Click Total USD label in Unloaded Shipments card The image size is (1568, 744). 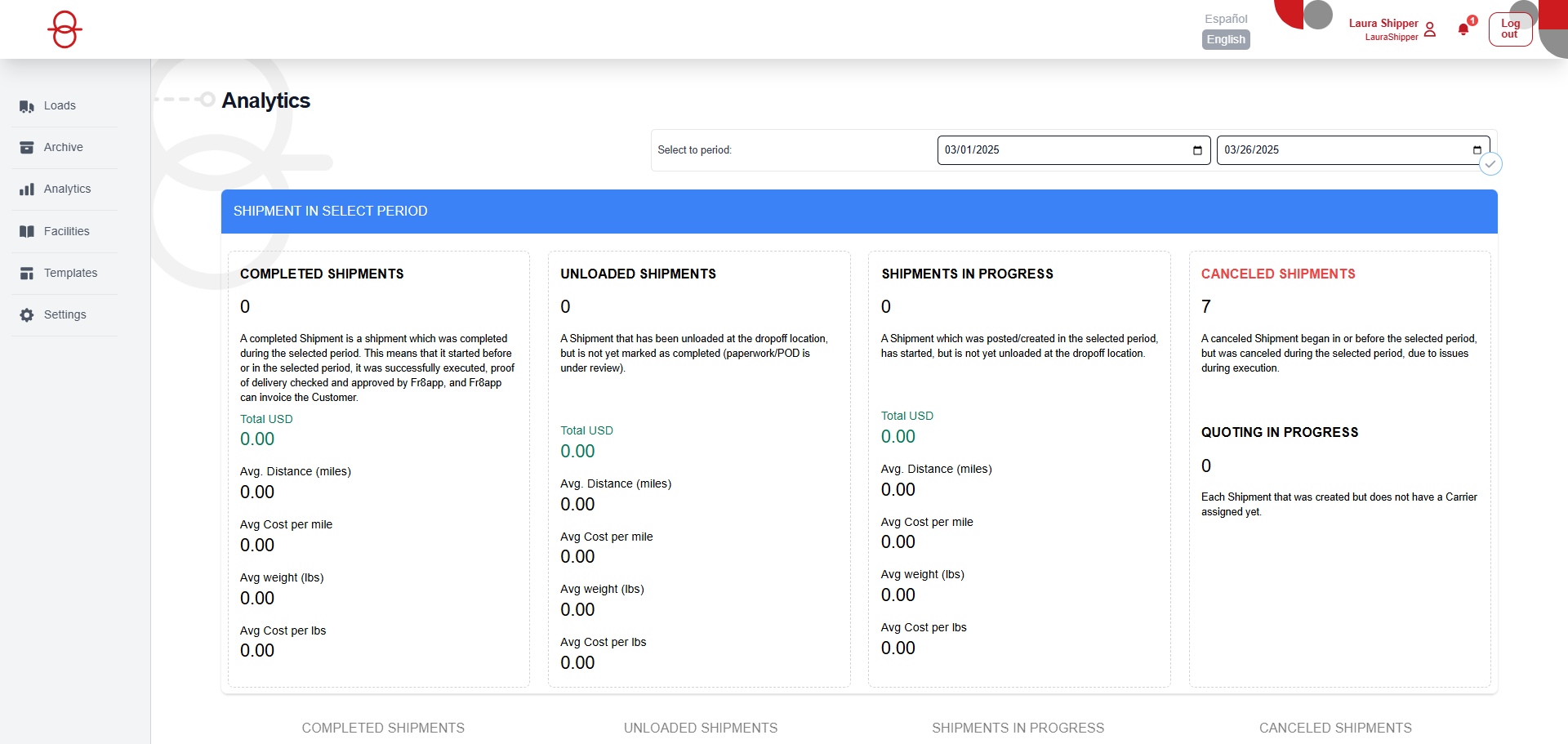click(586, 430)
